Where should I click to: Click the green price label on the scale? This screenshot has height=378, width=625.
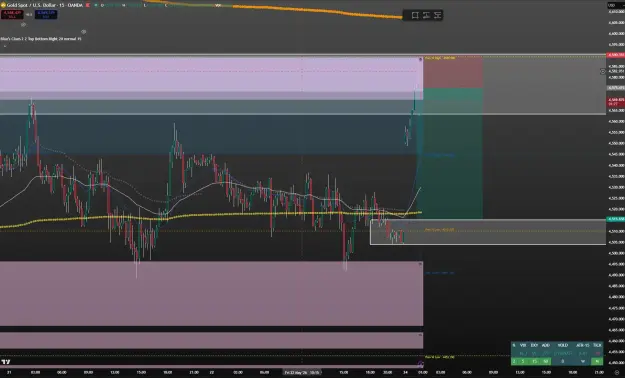[615, 219]
